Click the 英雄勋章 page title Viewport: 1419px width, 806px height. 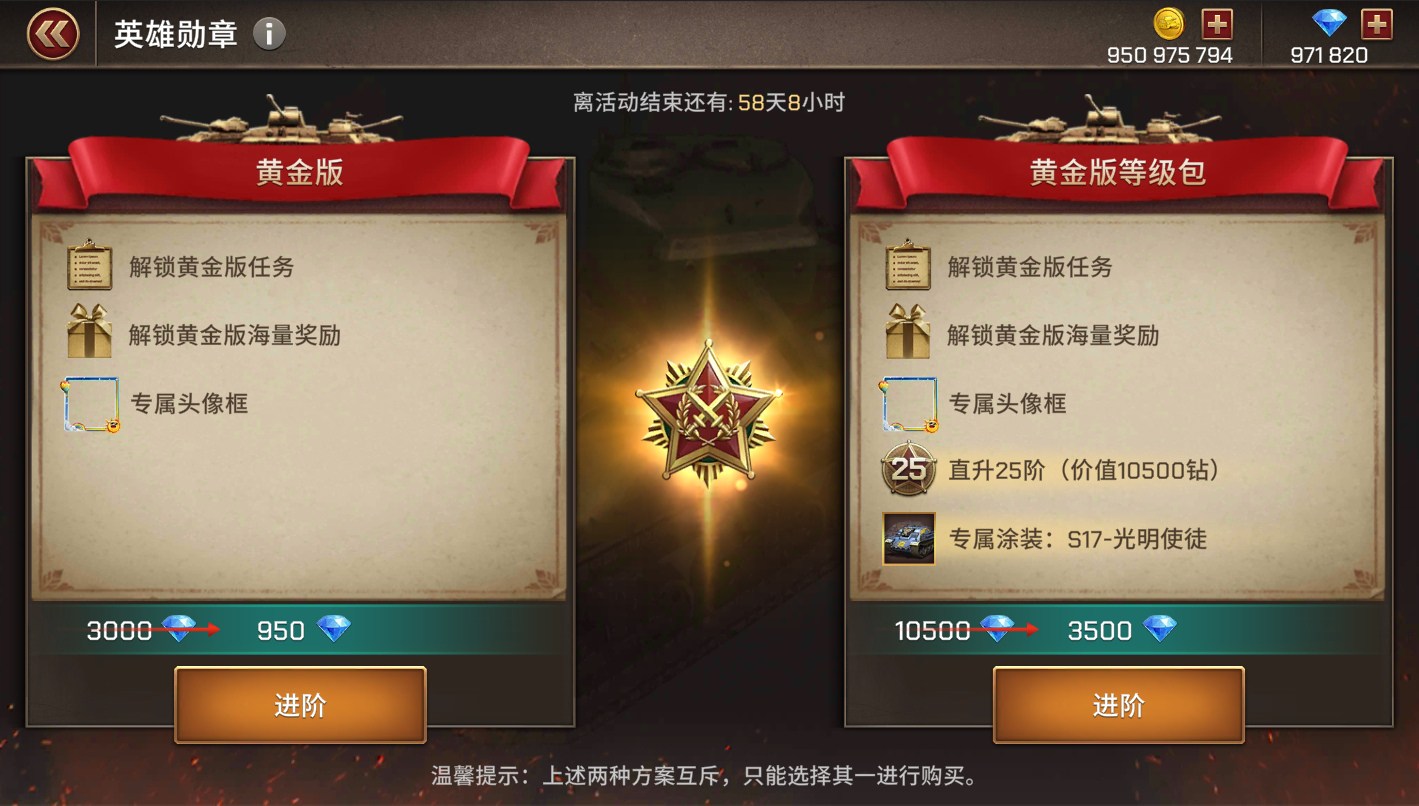[x=175, y=35]
